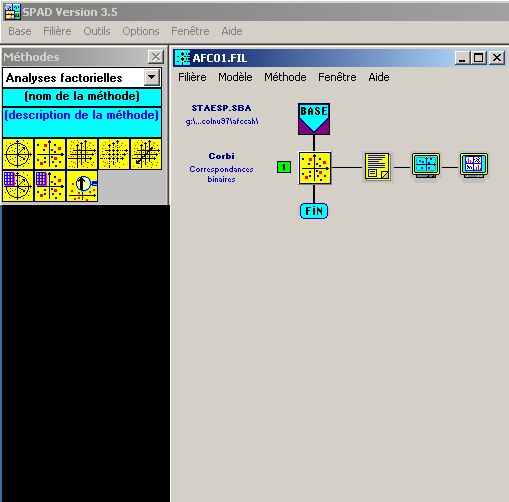Click the FIN end node
Viewport: 509px width, 502px height.
pyautogui.click(x=314, y=211)
